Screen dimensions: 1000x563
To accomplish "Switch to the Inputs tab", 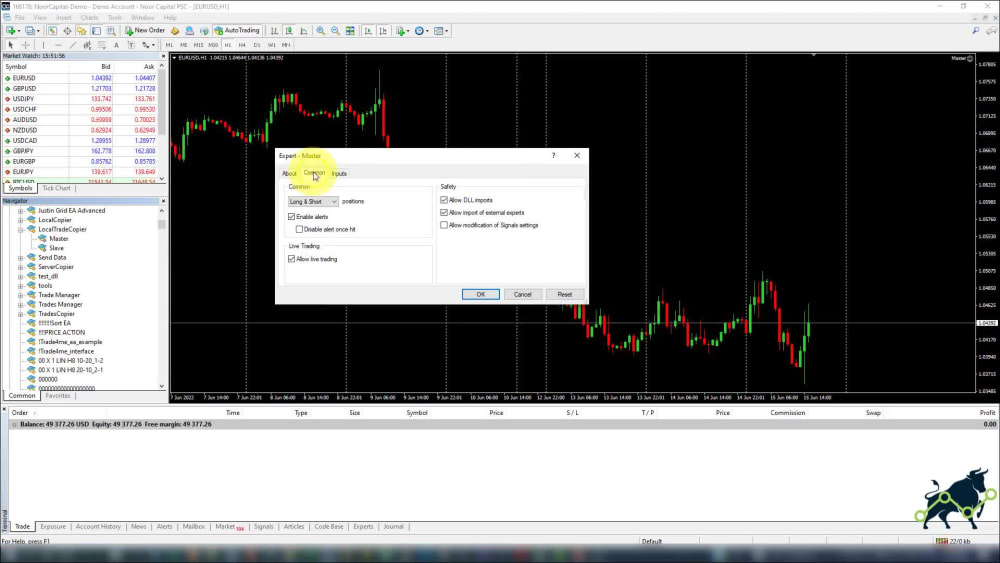I will click(x=339, y=173).
